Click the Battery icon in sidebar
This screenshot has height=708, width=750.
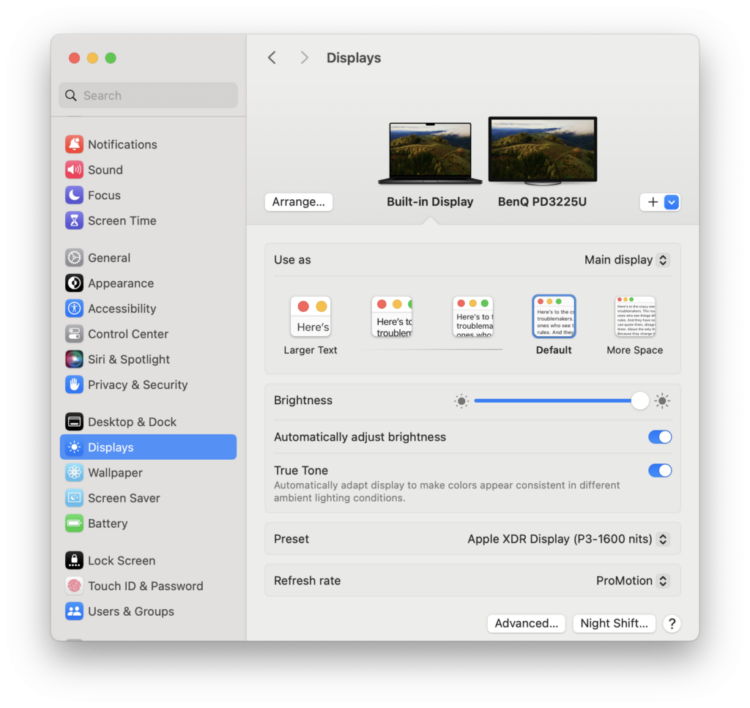point(74,523)
